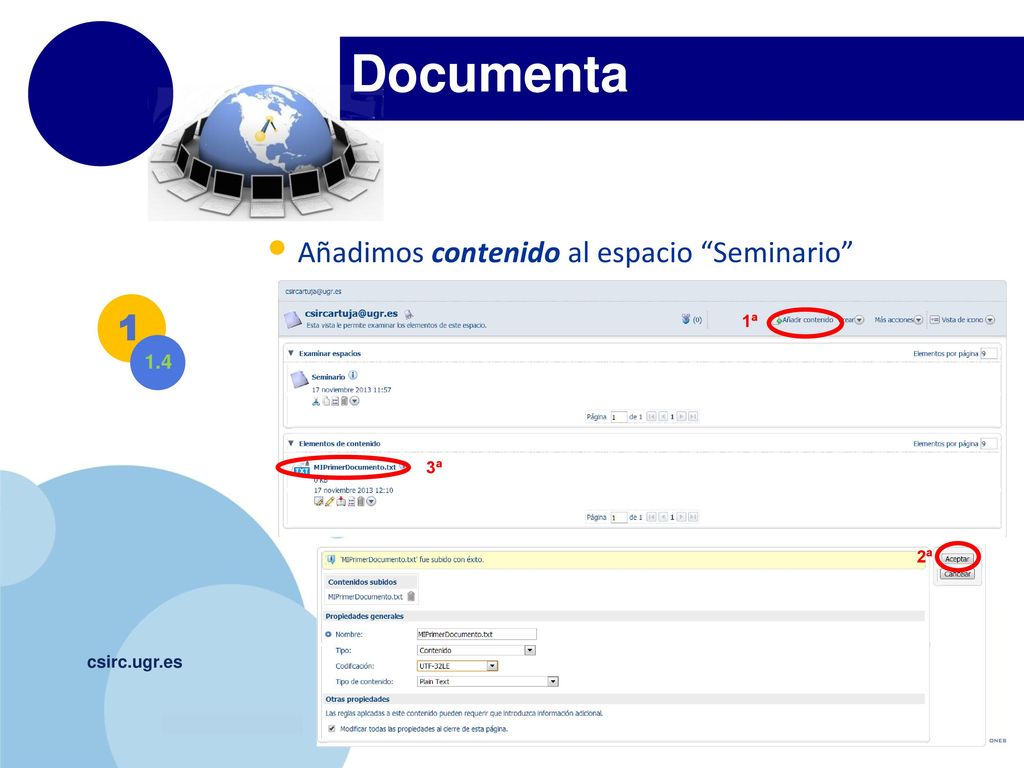Click pencil edit icon for MIPrimerDocumento.txt
The height and width of the screenshot is (768, 1024).
point(329,502)
